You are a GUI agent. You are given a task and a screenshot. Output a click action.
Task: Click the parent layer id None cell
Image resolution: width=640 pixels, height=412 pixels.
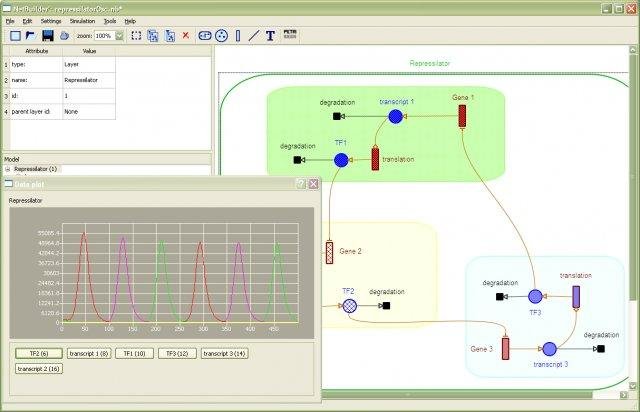[x=89, y=111]
